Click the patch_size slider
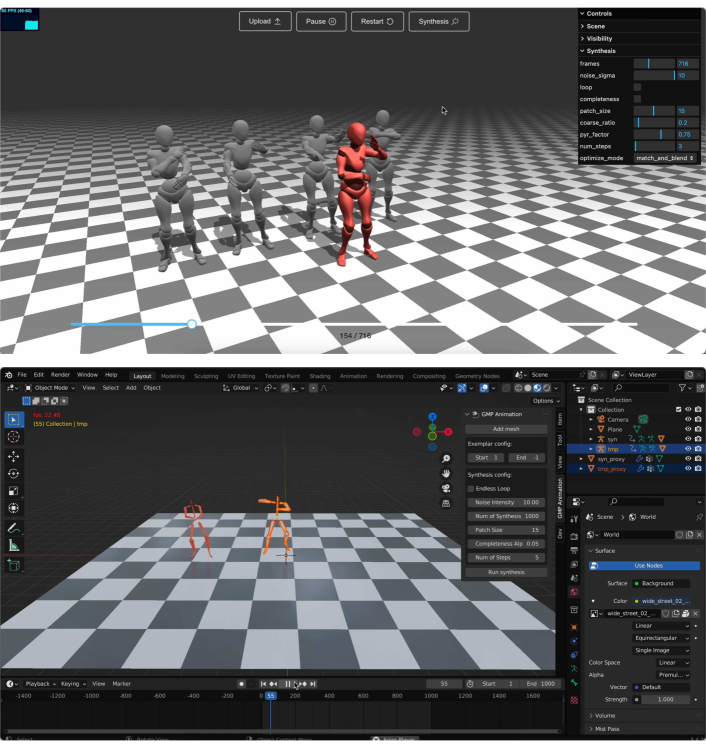The image size is (706, 747). point(653,111)
